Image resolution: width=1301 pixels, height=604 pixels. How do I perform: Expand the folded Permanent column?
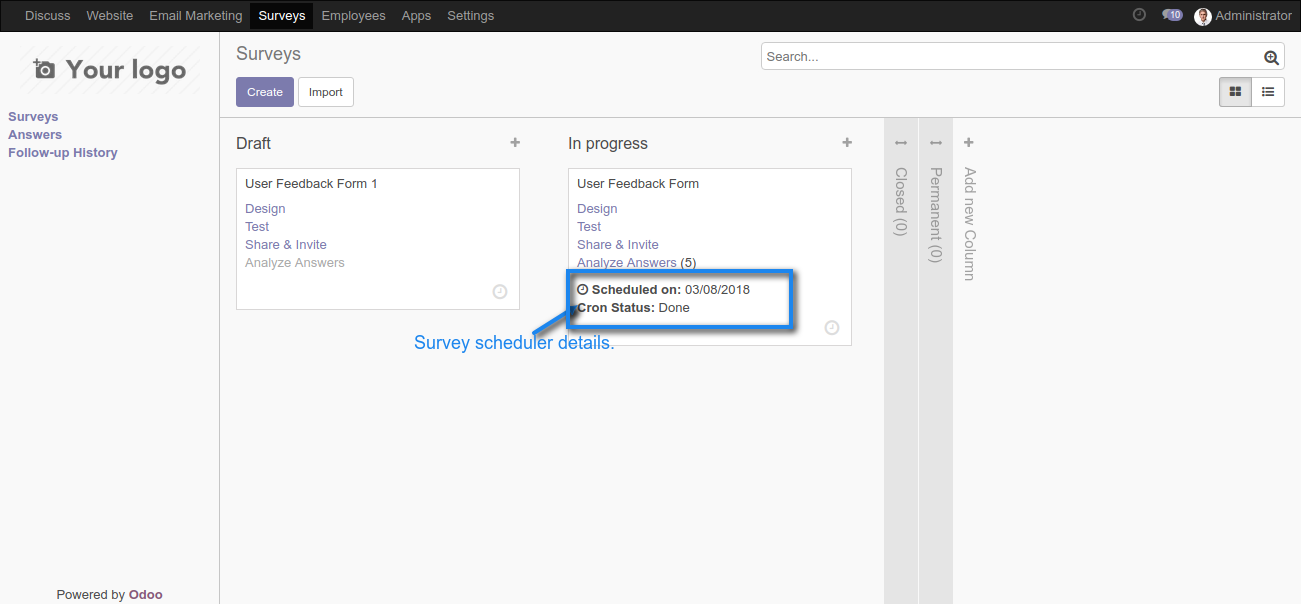(x=935, y=143)
